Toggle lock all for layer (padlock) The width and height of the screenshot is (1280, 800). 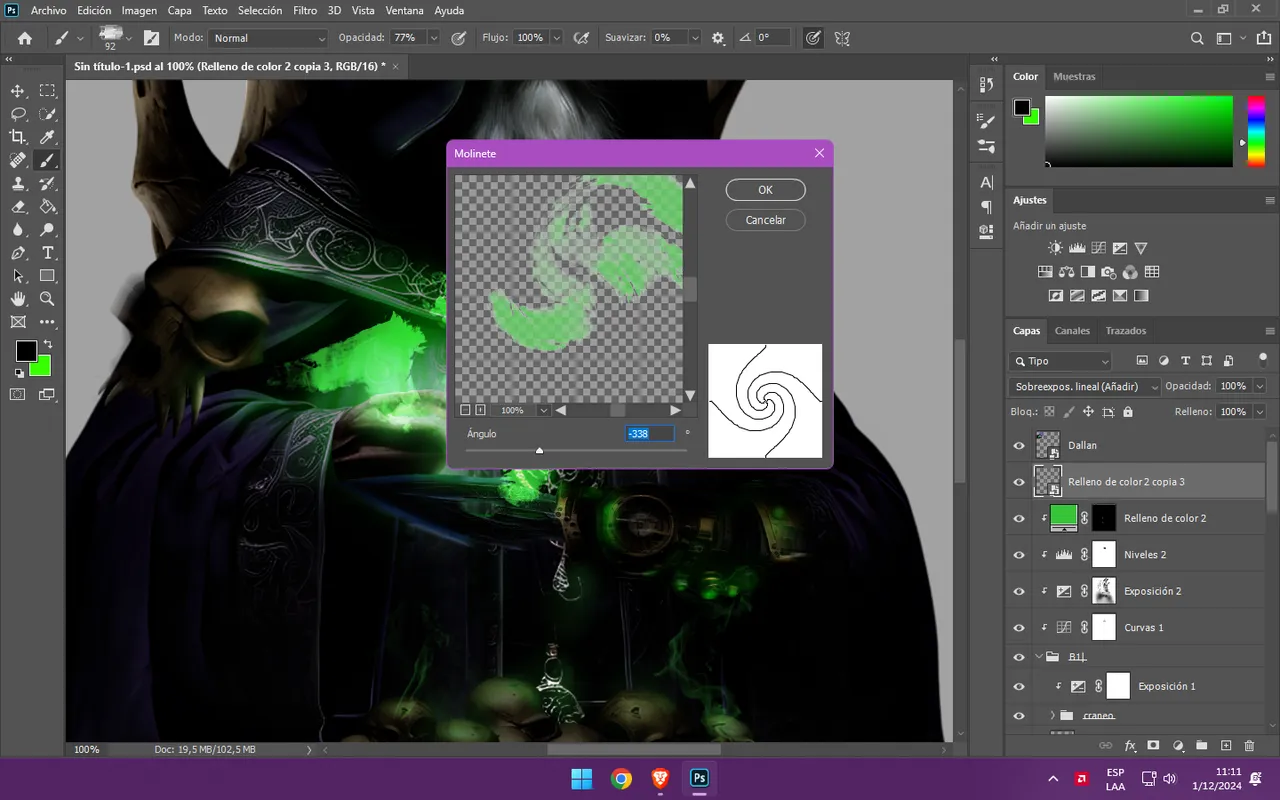point(1128,412)
